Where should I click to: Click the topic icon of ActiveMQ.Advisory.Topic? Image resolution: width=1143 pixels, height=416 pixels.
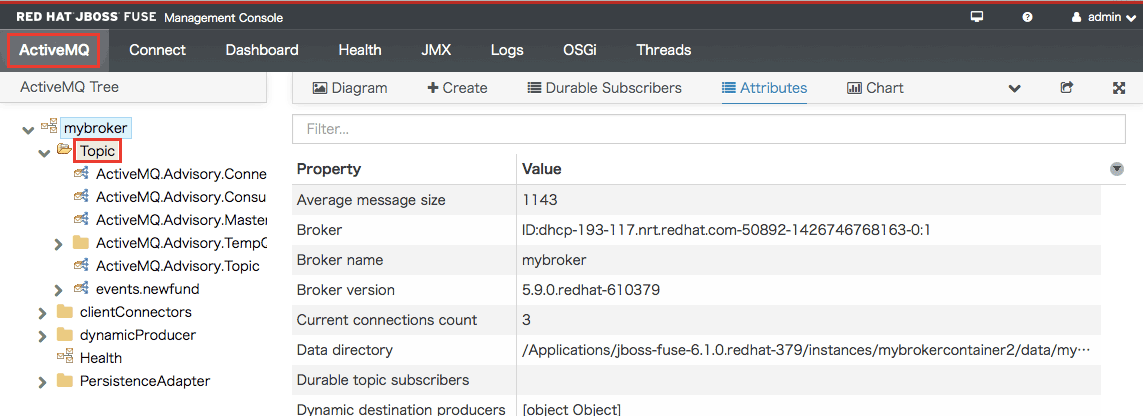[82, 265]
